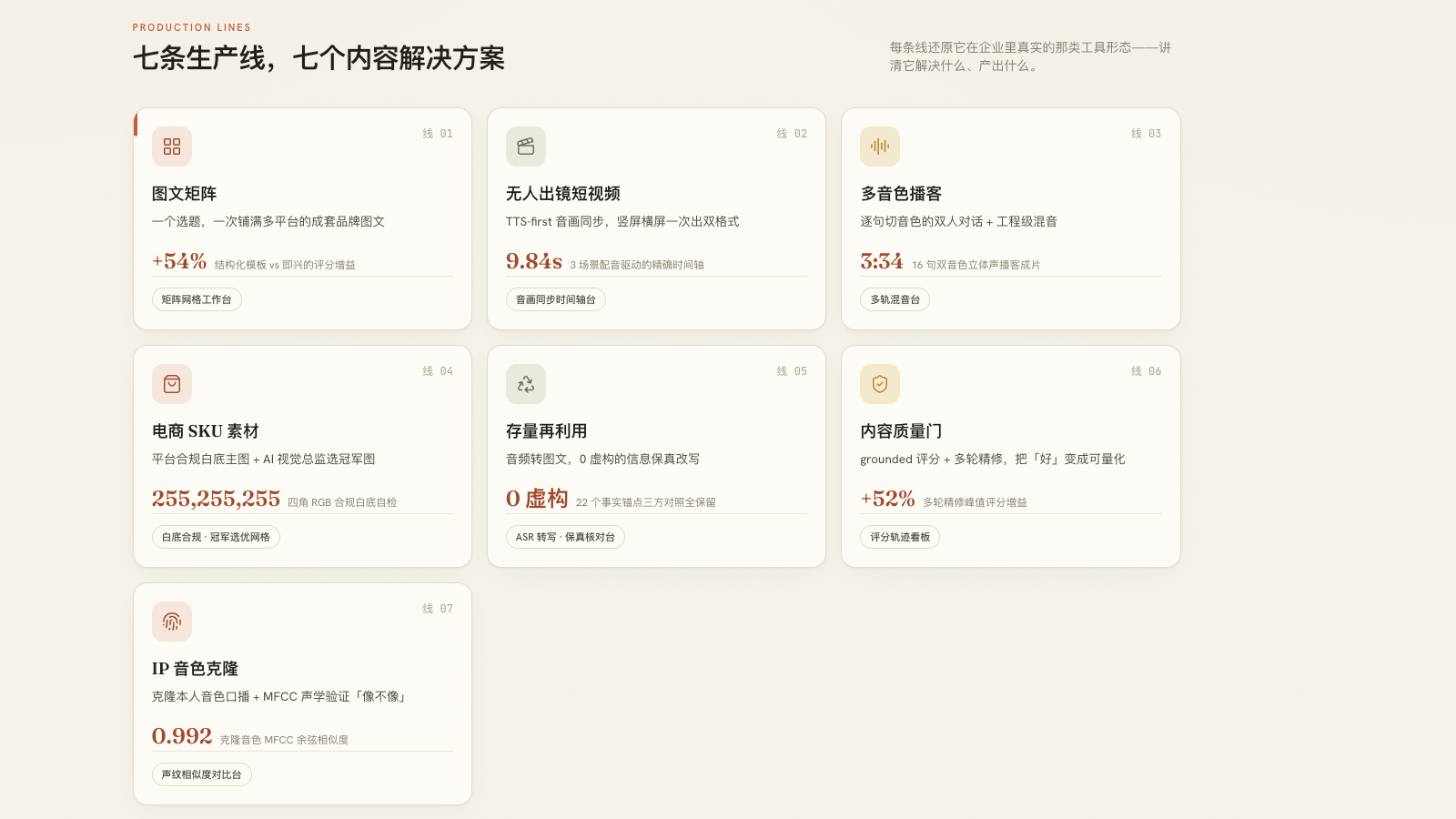Click the 255,255,255 RGB metric value

[217, 499]
